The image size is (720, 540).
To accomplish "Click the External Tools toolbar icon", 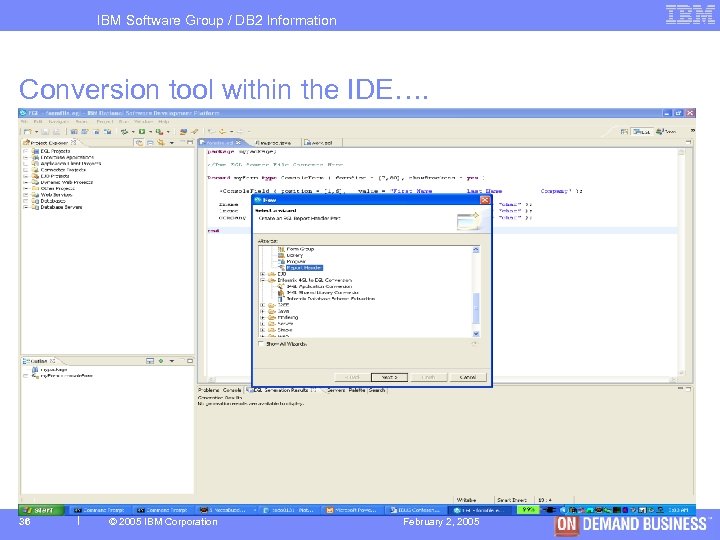I will click(159, 132).
